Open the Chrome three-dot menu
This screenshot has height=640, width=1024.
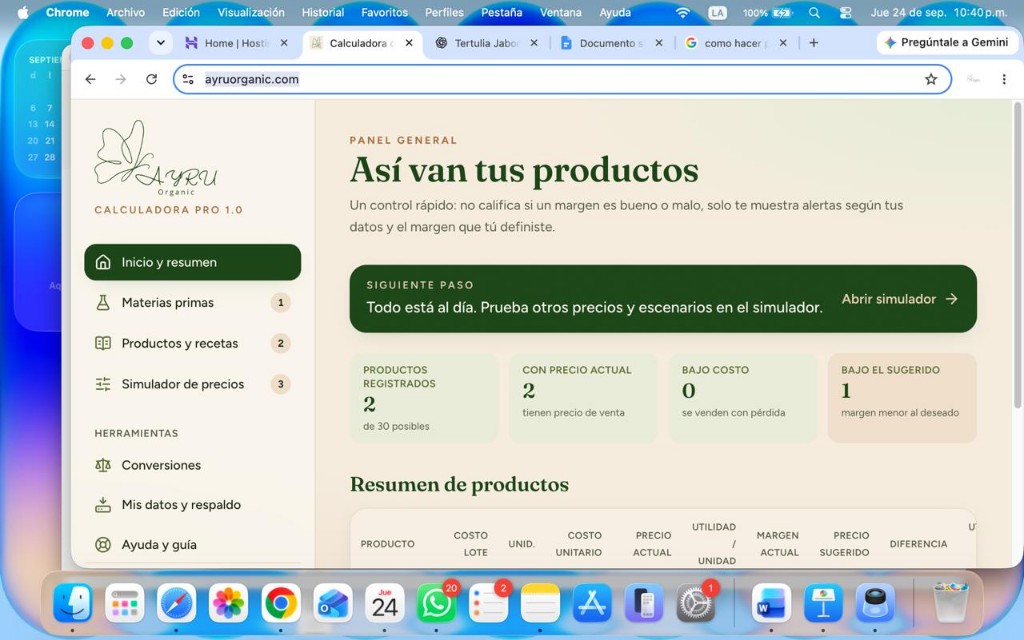coord(1004,79)
